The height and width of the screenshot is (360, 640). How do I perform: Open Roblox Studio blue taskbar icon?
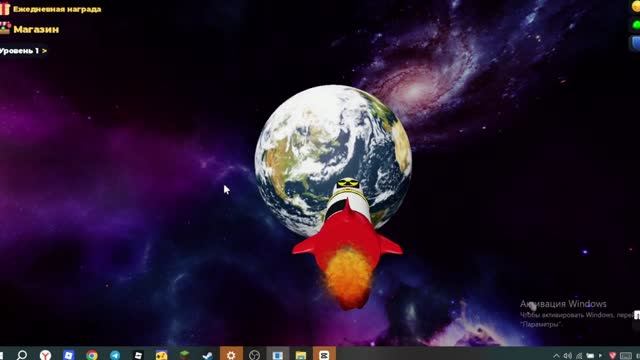point(69,355)
